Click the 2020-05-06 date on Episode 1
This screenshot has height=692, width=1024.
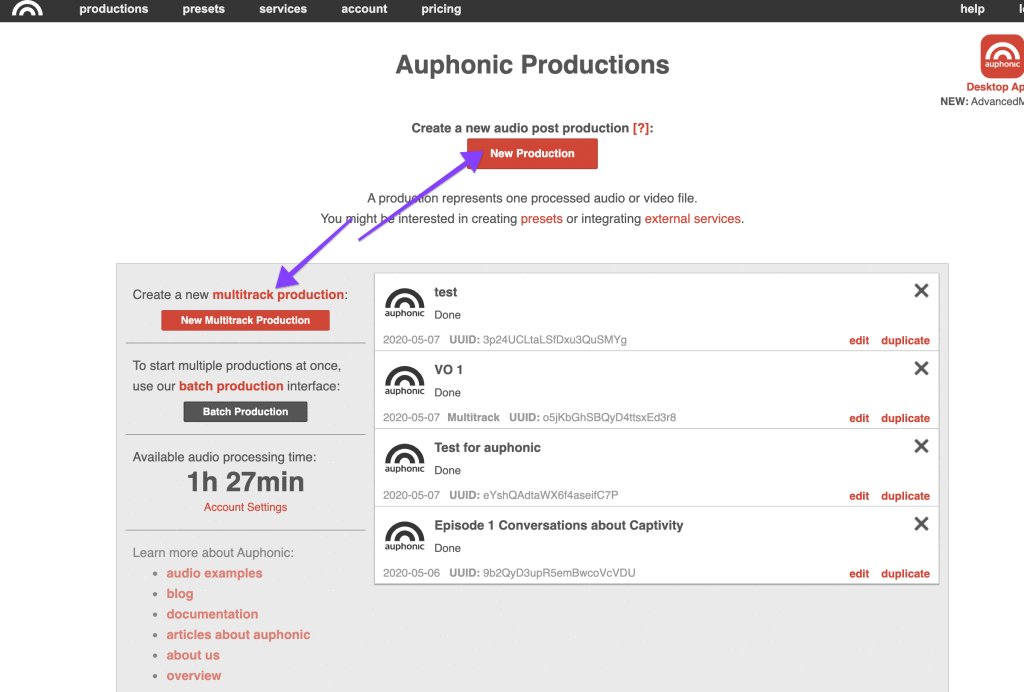(411, 573)
